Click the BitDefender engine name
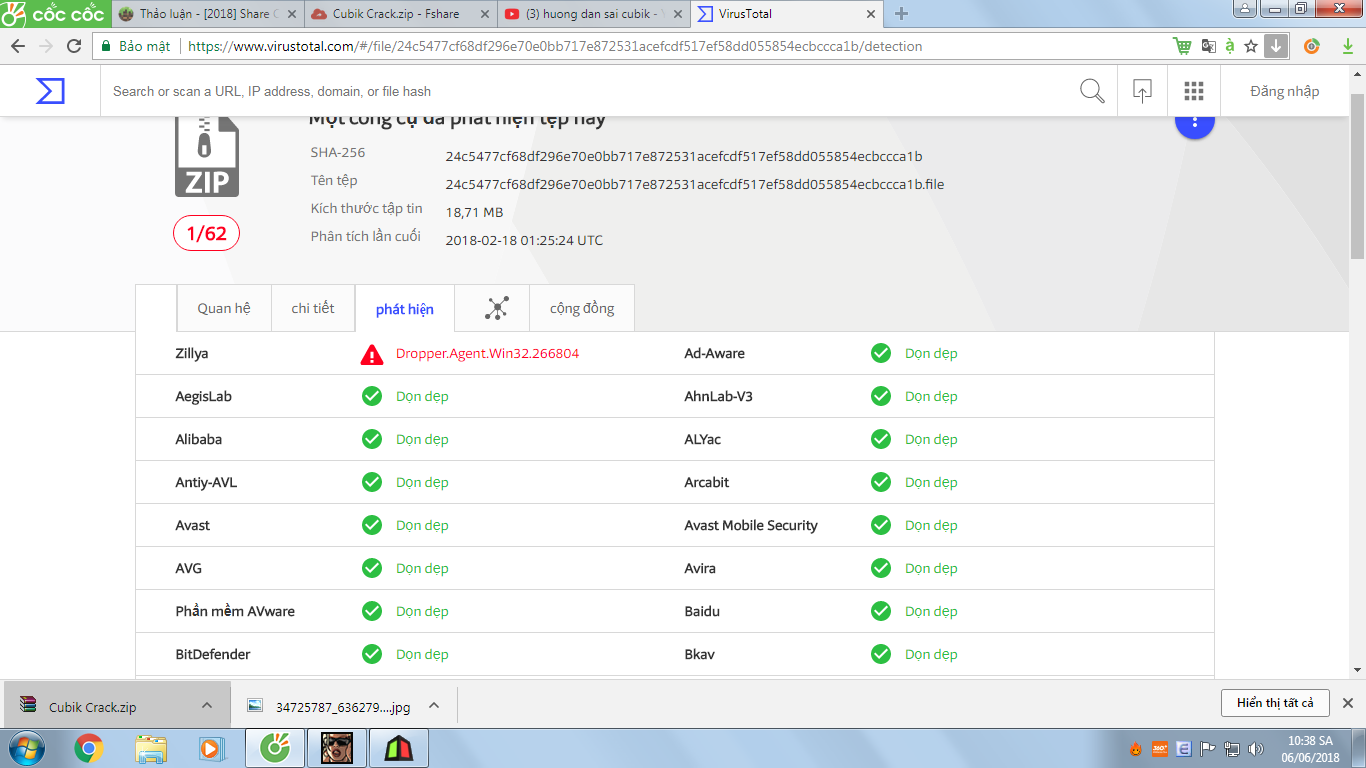Image resolution: width=1366 pixels, height=768 pixels. tap(213, 654)
